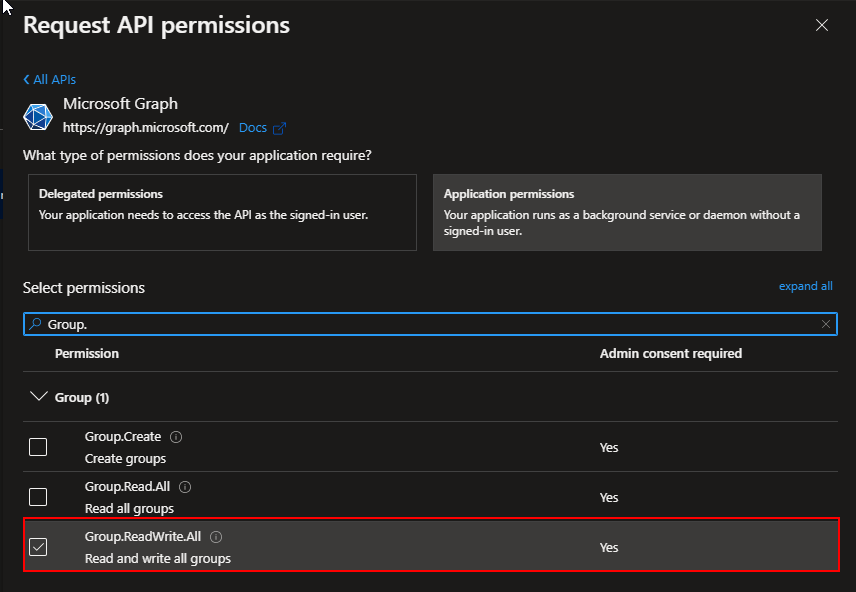
Task: Click the info icon next to Group.Create
Action: click(176, 437)
